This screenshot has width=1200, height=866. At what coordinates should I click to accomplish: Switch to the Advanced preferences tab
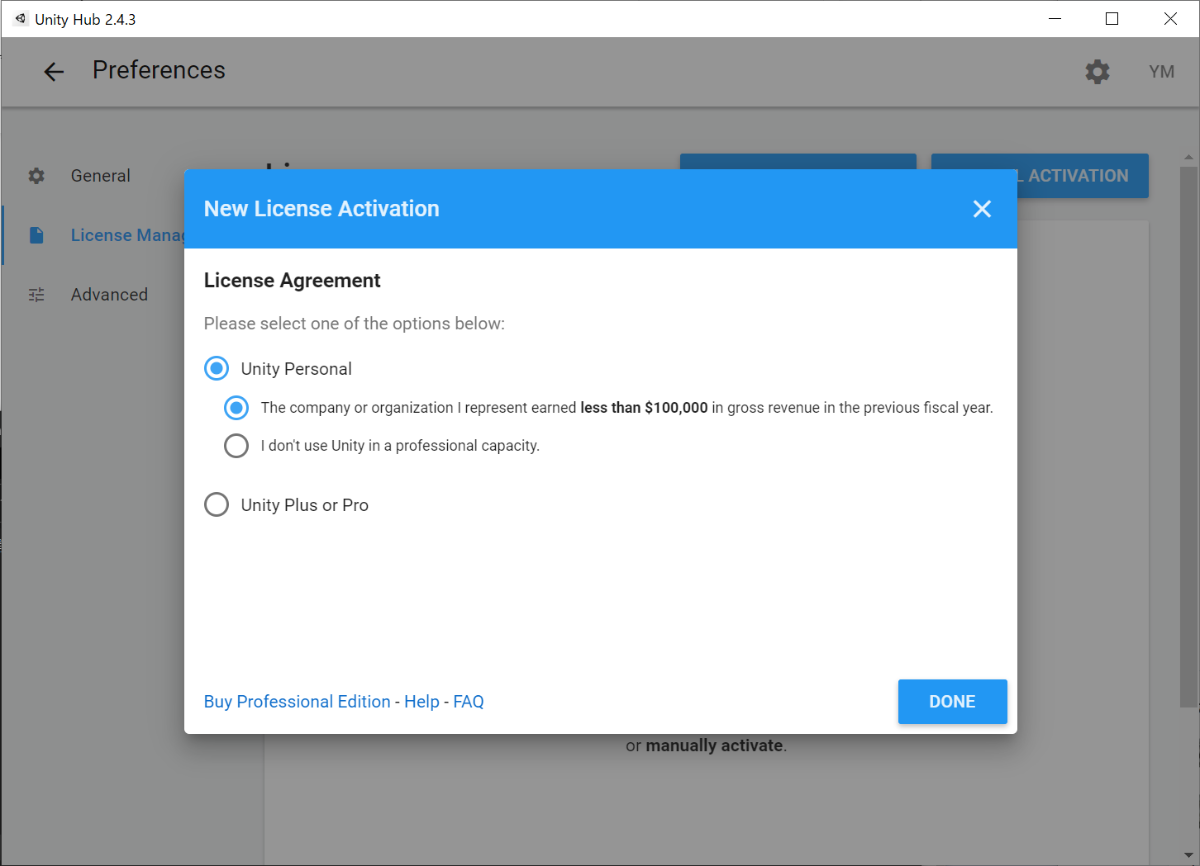click(x=109, y=295)
